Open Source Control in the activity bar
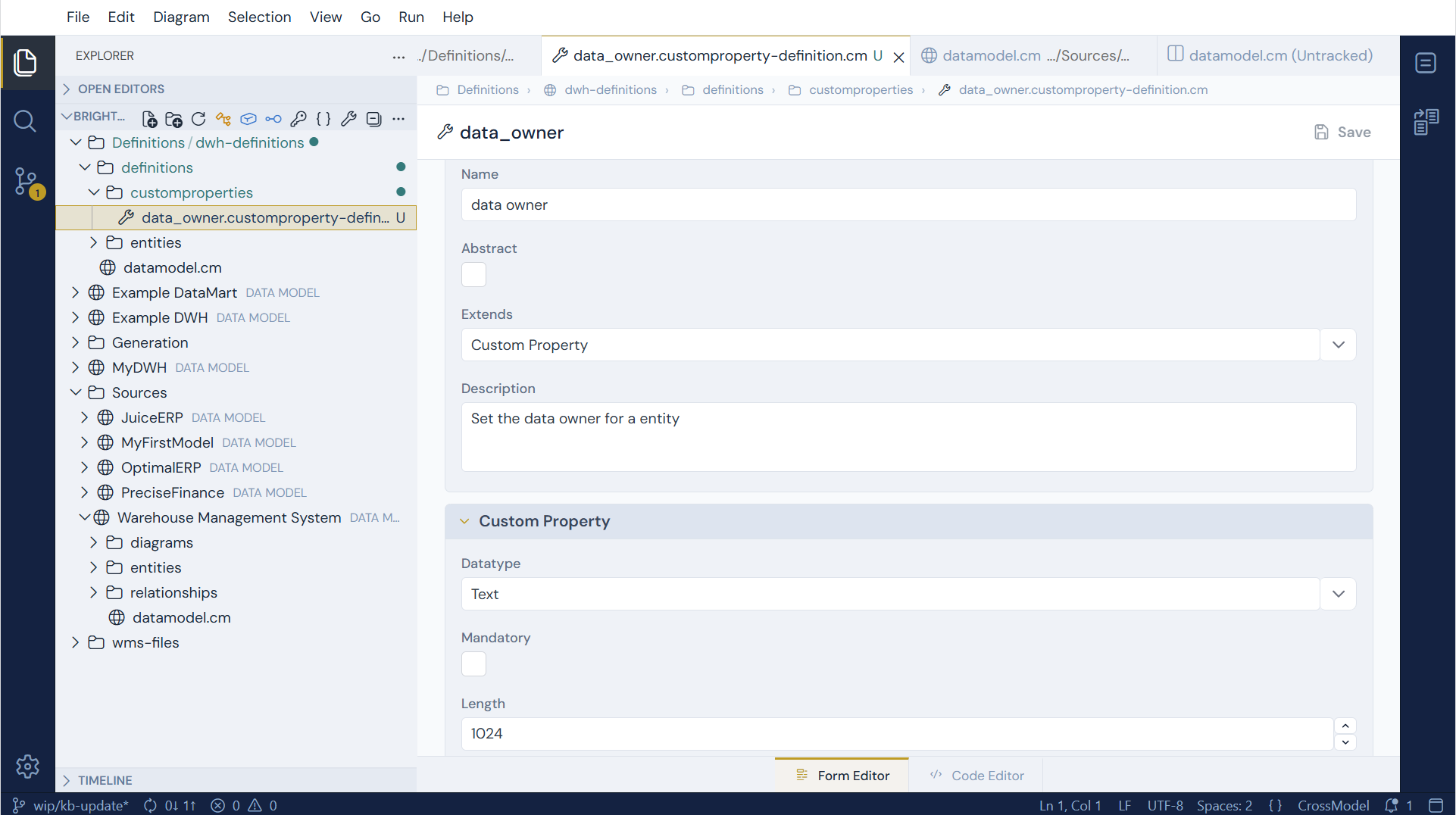This screenshot has height=815, width=1456. tap(27, 183)
